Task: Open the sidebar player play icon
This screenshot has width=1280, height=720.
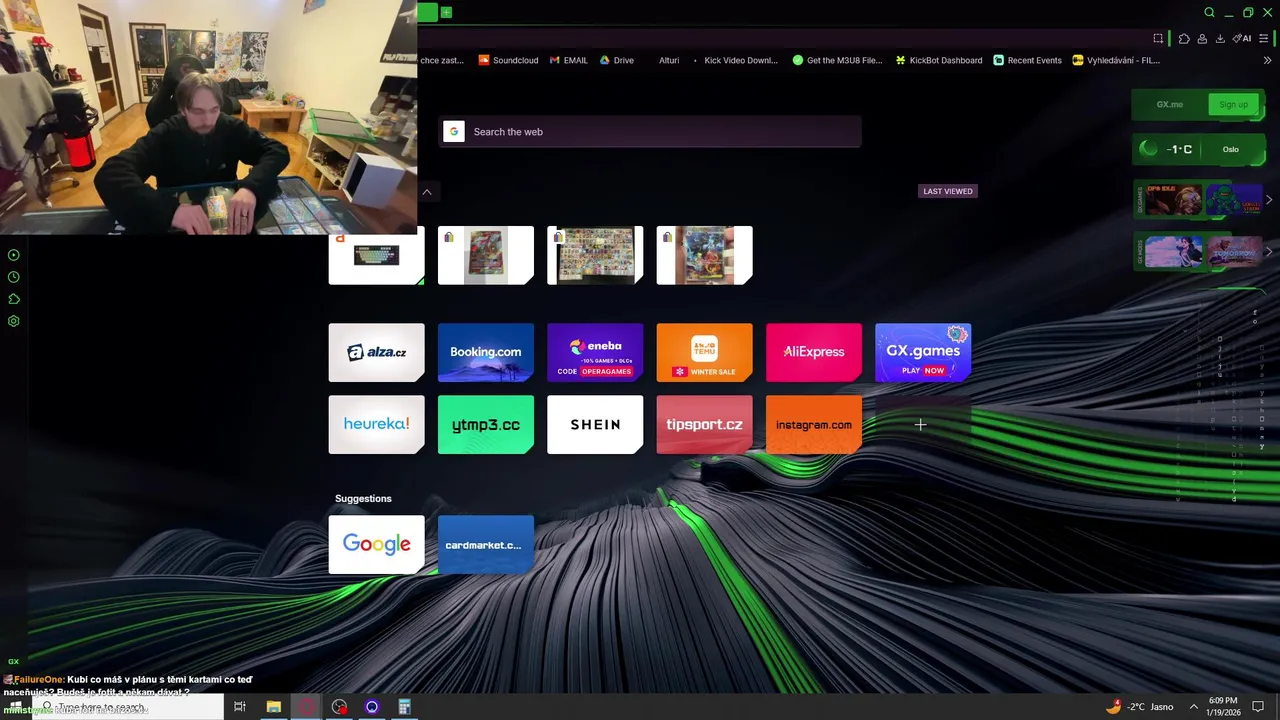Action: [x=14, y=255]
